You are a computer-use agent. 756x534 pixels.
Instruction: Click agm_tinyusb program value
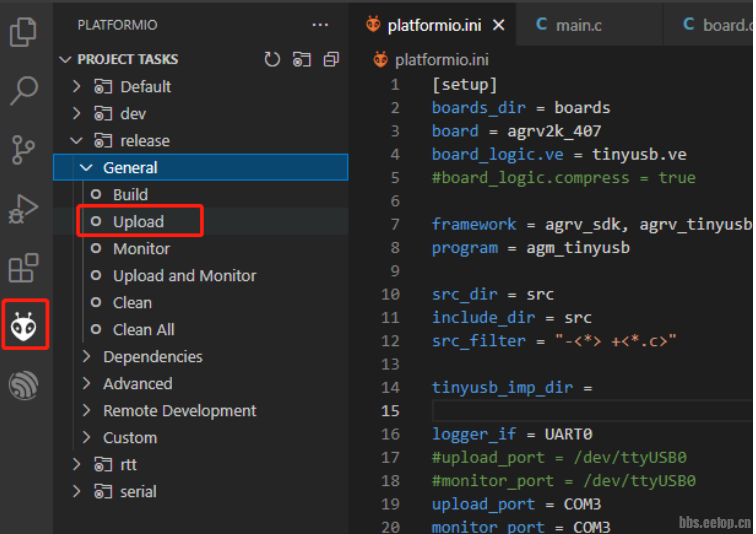[x=578, y=248]
